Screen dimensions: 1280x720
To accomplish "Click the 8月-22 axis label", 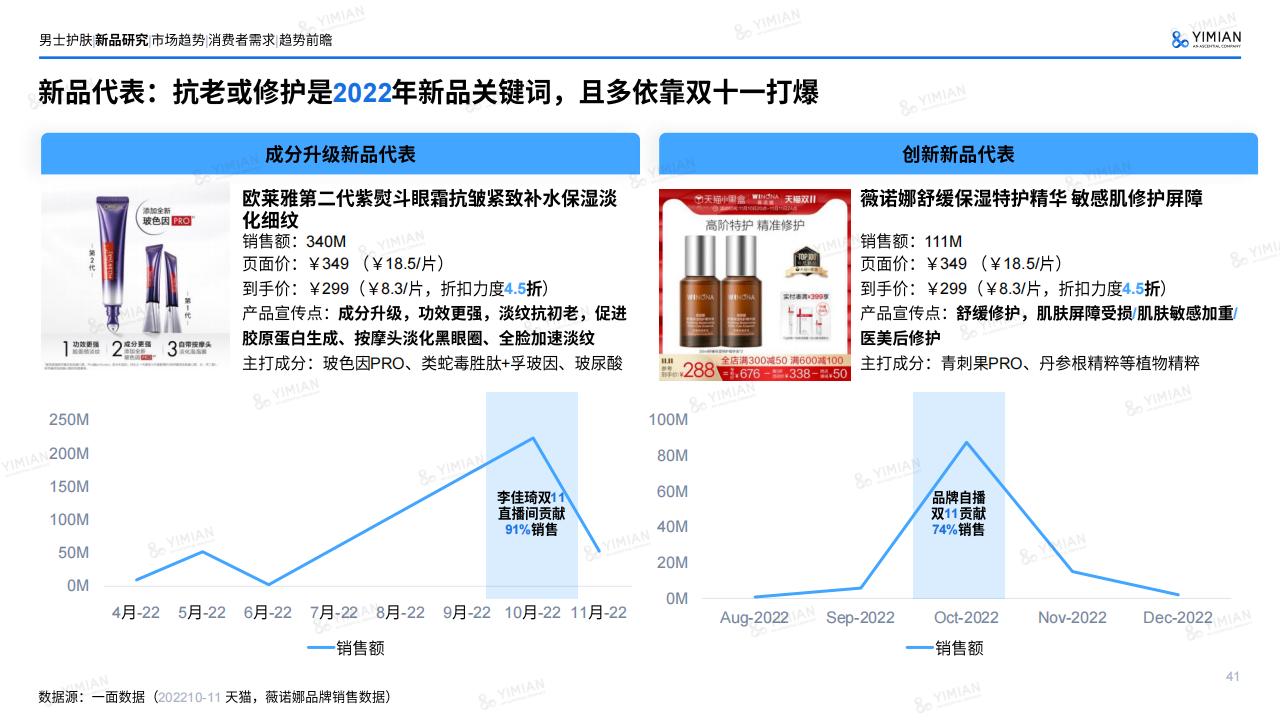I will click(x=399, y=612).
